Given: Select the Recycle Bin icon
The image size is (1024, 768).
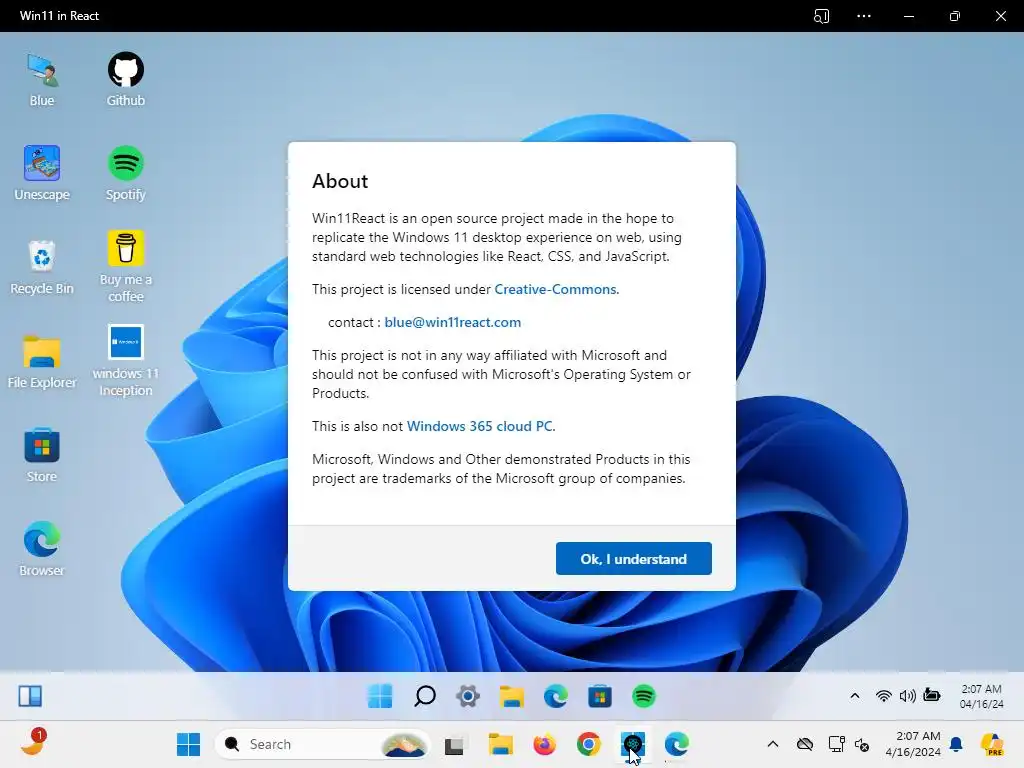Looking at the screenshot, I should coord(42,267).
